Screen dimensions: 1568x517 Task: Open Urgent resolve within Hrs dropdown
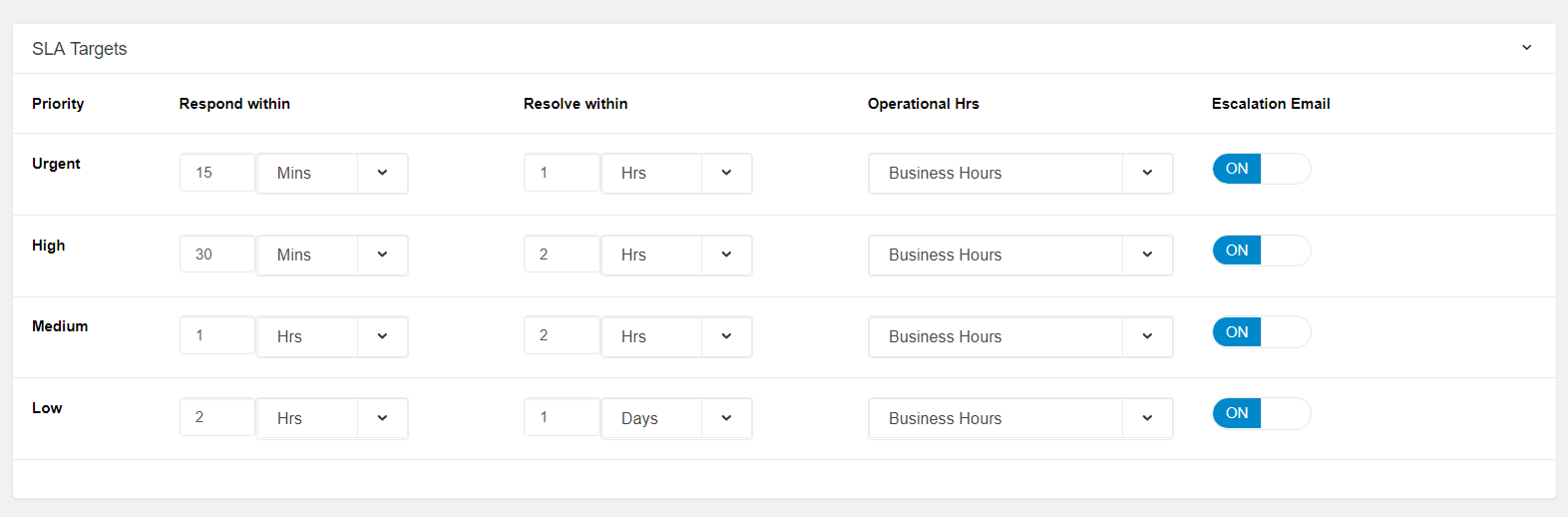point(676,173)
